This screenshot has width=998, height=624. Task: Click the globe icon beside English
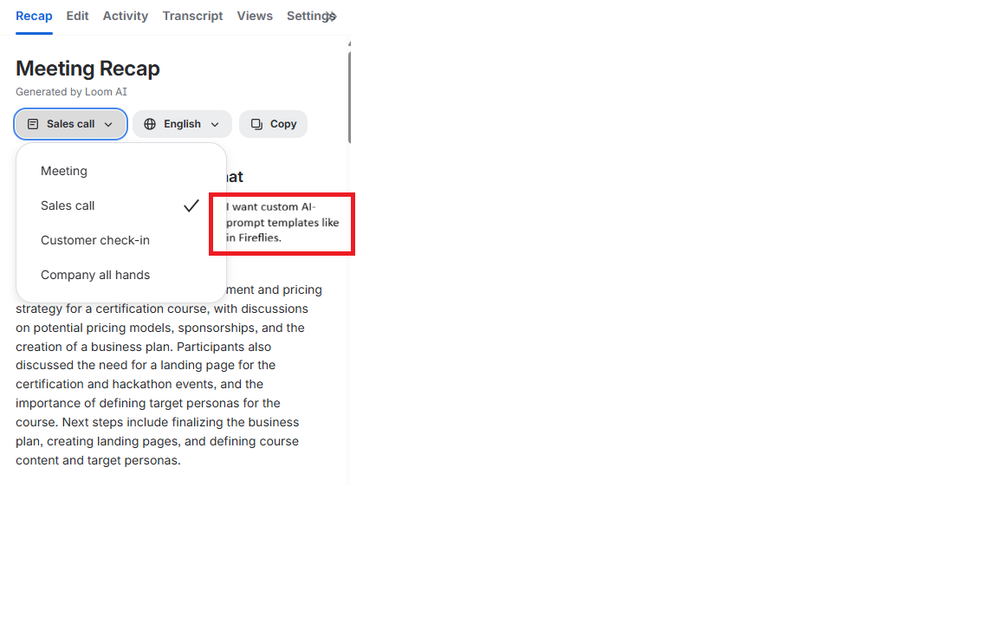[x=150, y=124]
